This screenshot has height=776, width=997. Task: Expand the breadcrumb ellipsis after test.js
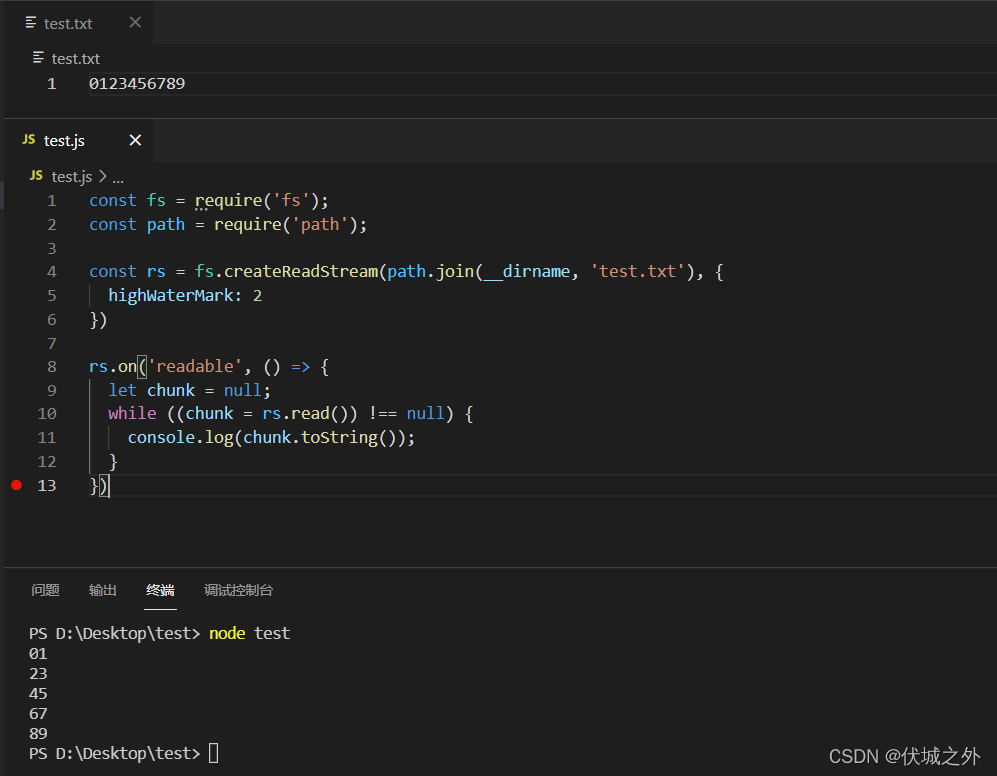point(117,176)
